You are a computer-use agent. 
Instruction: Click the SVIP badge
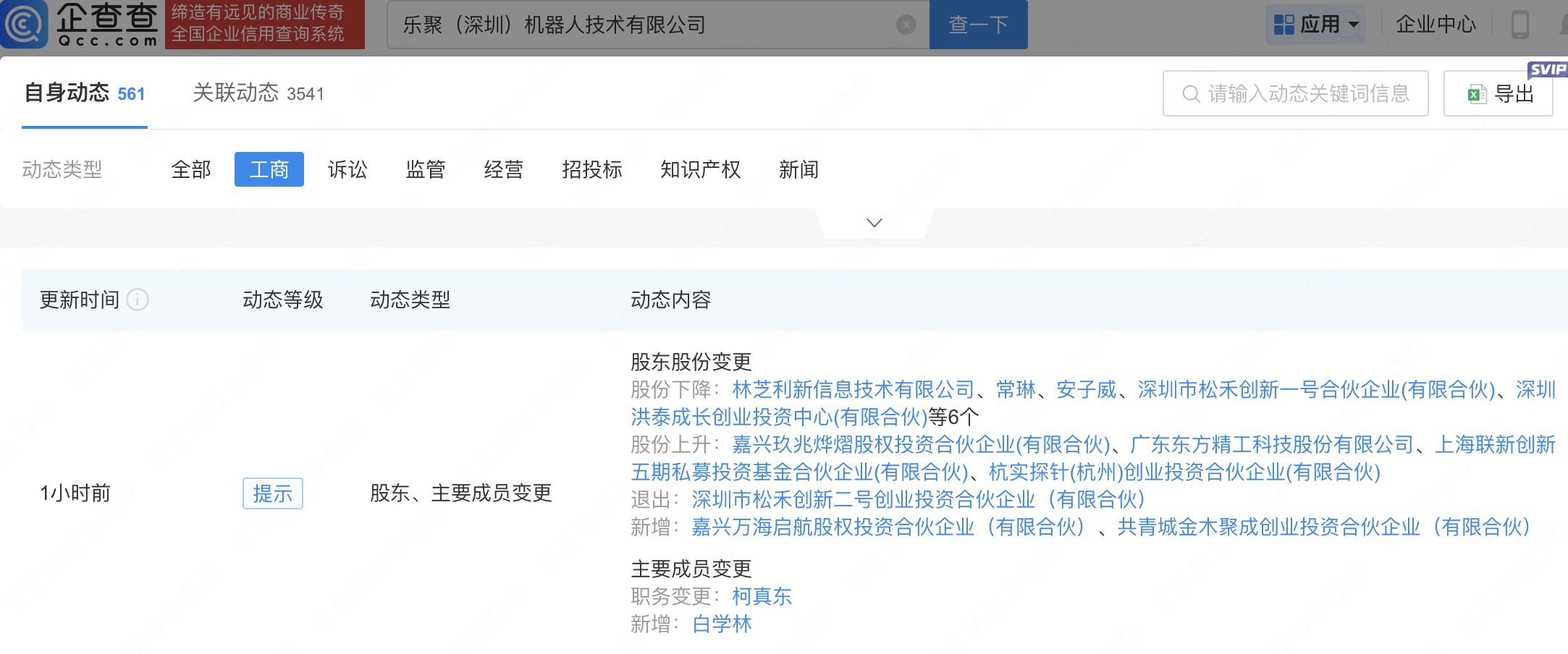(x=1548, y=69)
